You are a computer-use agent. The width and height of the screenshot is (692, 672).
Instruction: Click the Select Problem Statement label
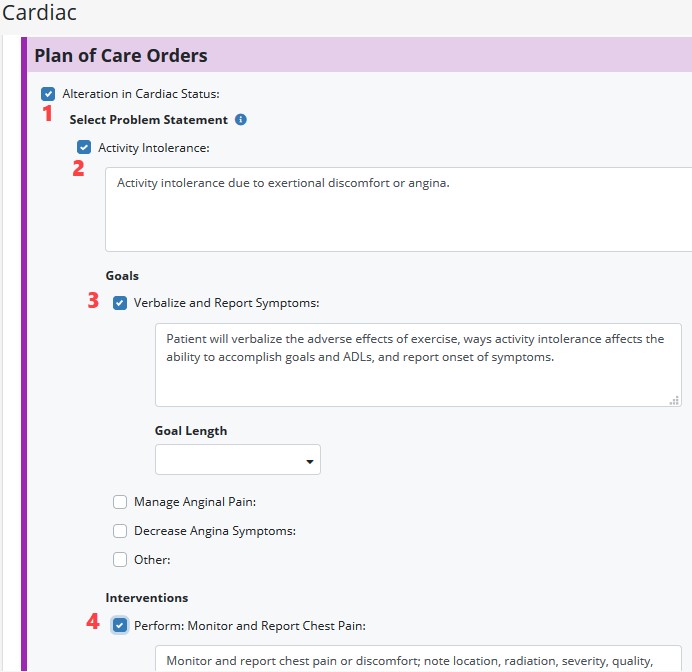(x=148, y=120)
